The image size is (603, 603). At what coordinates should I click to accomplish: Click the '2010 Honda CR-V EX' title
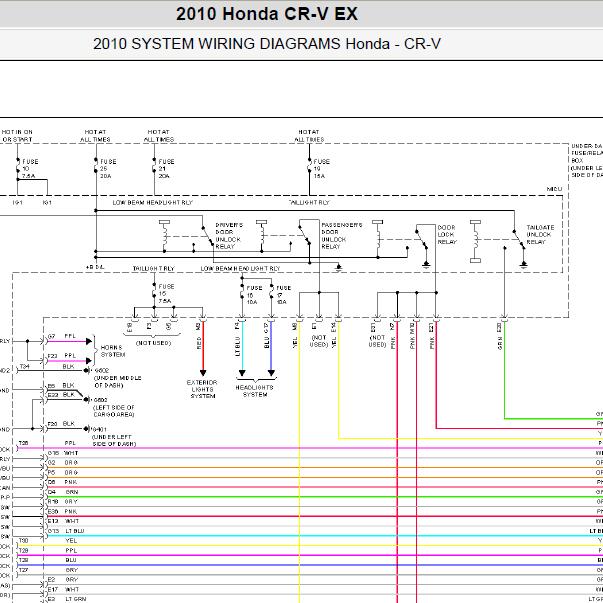[x=267, y=14]
